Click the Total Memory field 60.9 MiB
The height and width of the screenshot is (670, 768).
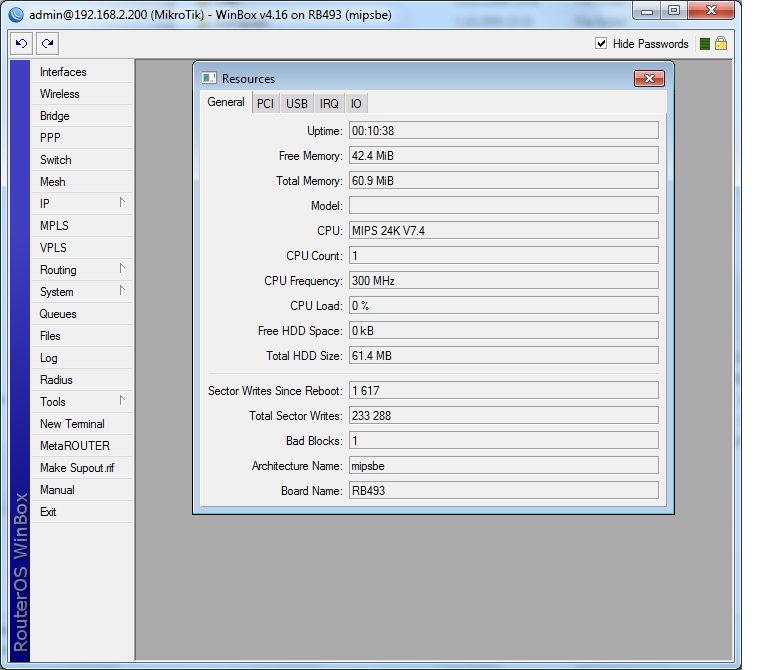click(504, 181)
